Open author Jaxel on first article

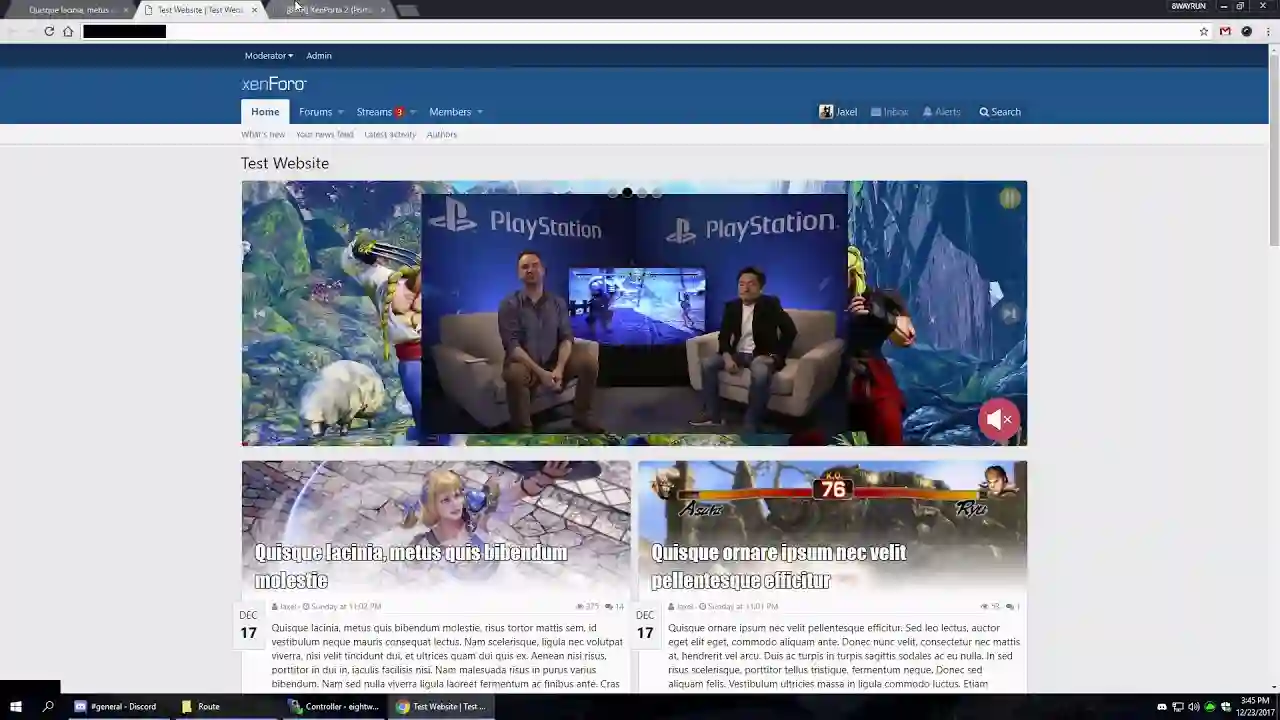(x=288, y=606)
